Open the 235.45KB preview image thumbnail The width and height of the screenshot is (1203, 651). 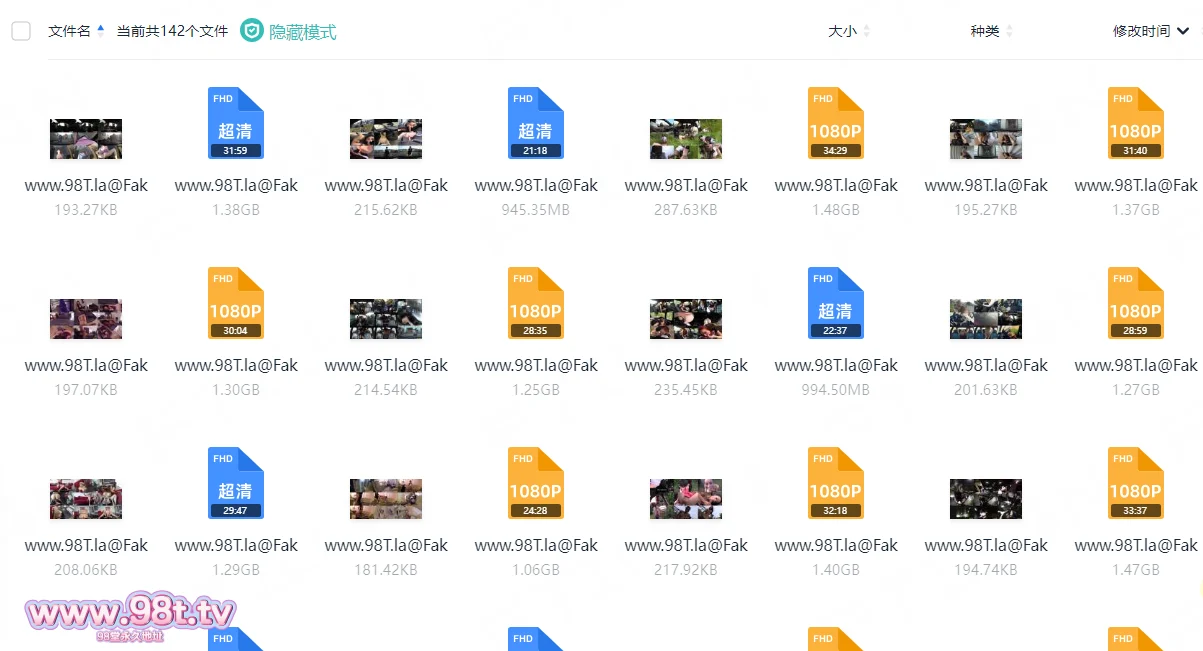click(686, 319)
